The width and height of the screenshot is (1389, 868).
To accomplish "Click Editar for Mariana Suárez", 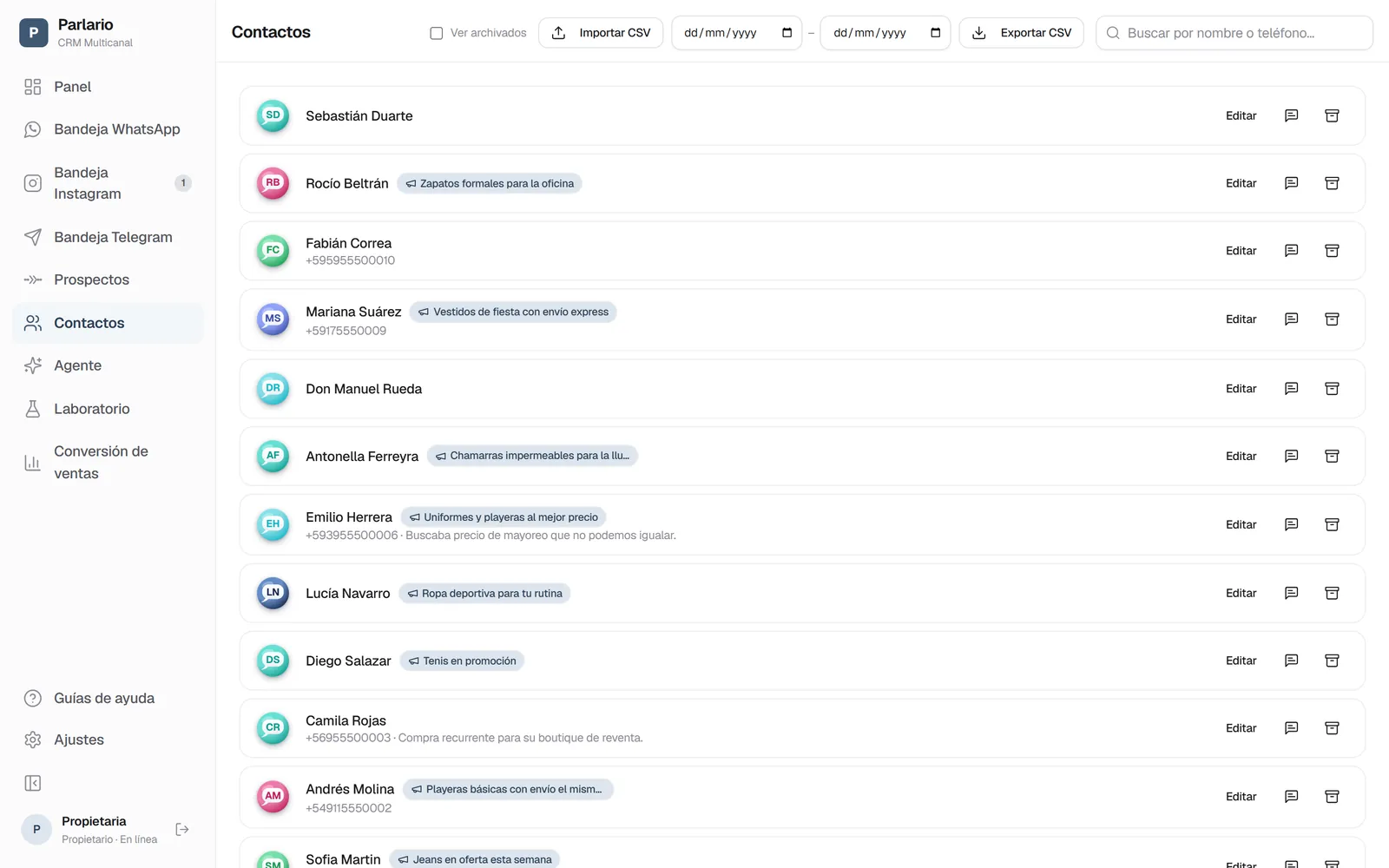I will pyautogui.click(x=1241, y=319).
